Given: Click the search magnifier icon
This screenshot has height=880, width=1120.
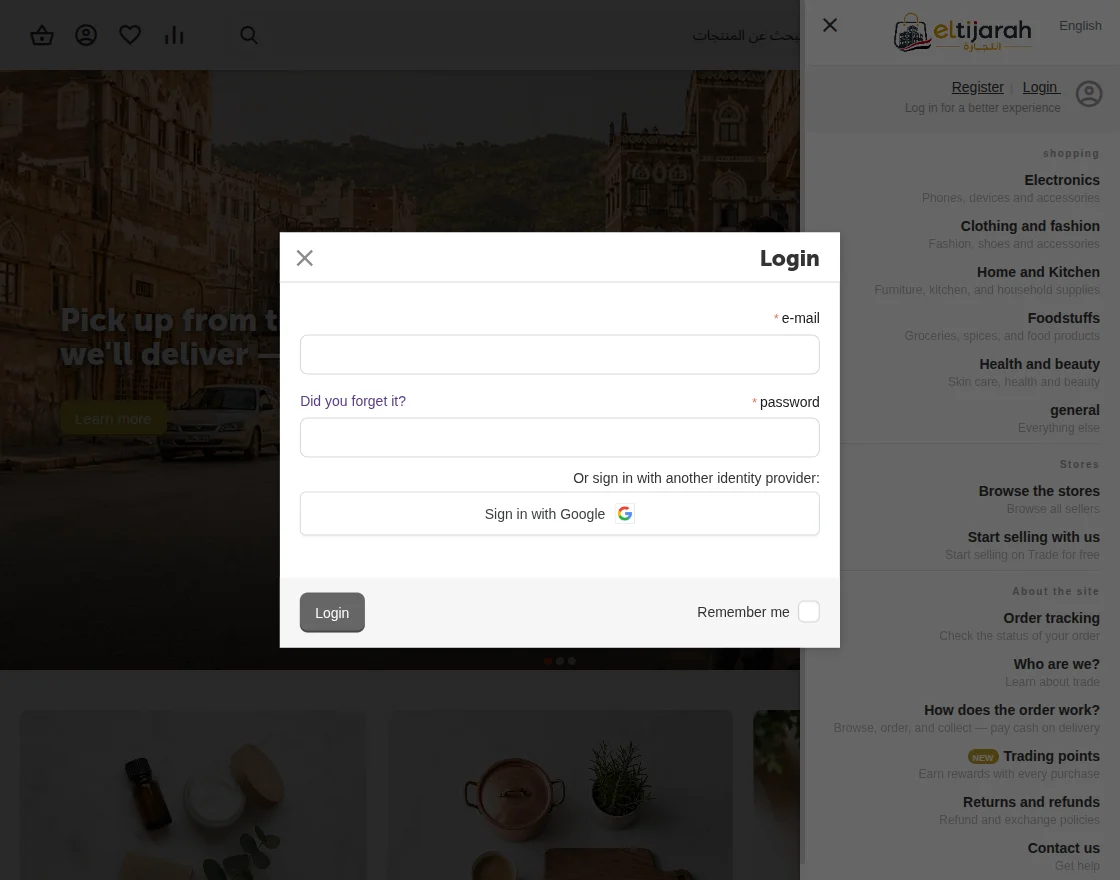Looking at the screenshot, I should (x=249, y=35).
